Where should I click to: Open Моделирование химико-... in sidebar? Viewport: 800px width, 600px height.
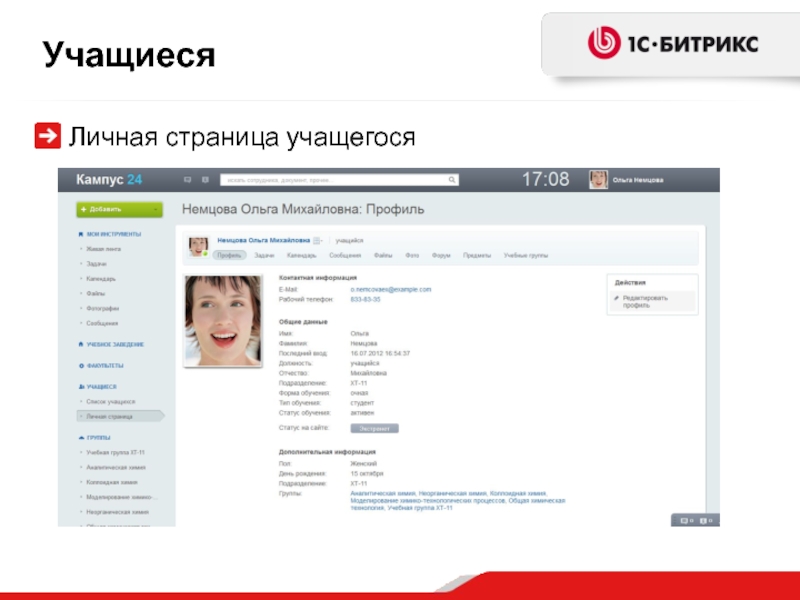pos(122,497)
